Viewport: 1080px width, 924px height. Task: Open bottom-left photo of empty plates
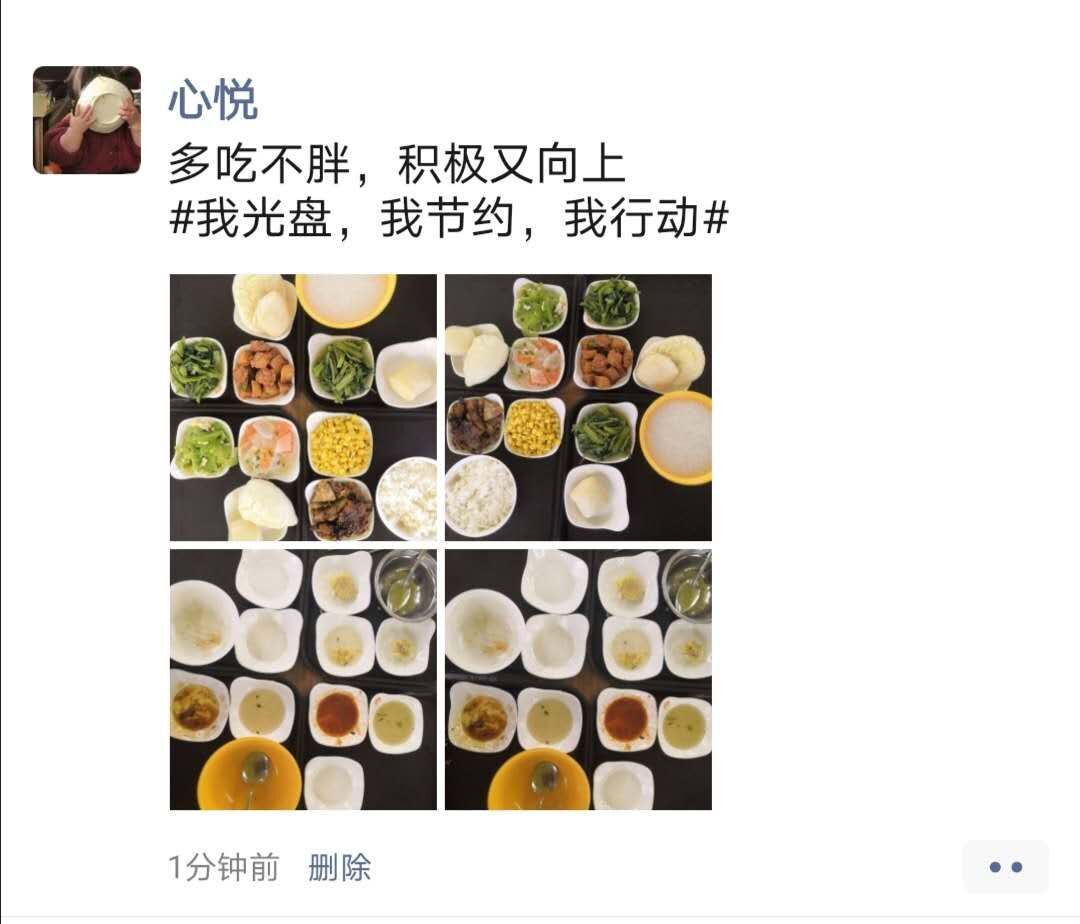click(303, 679)
